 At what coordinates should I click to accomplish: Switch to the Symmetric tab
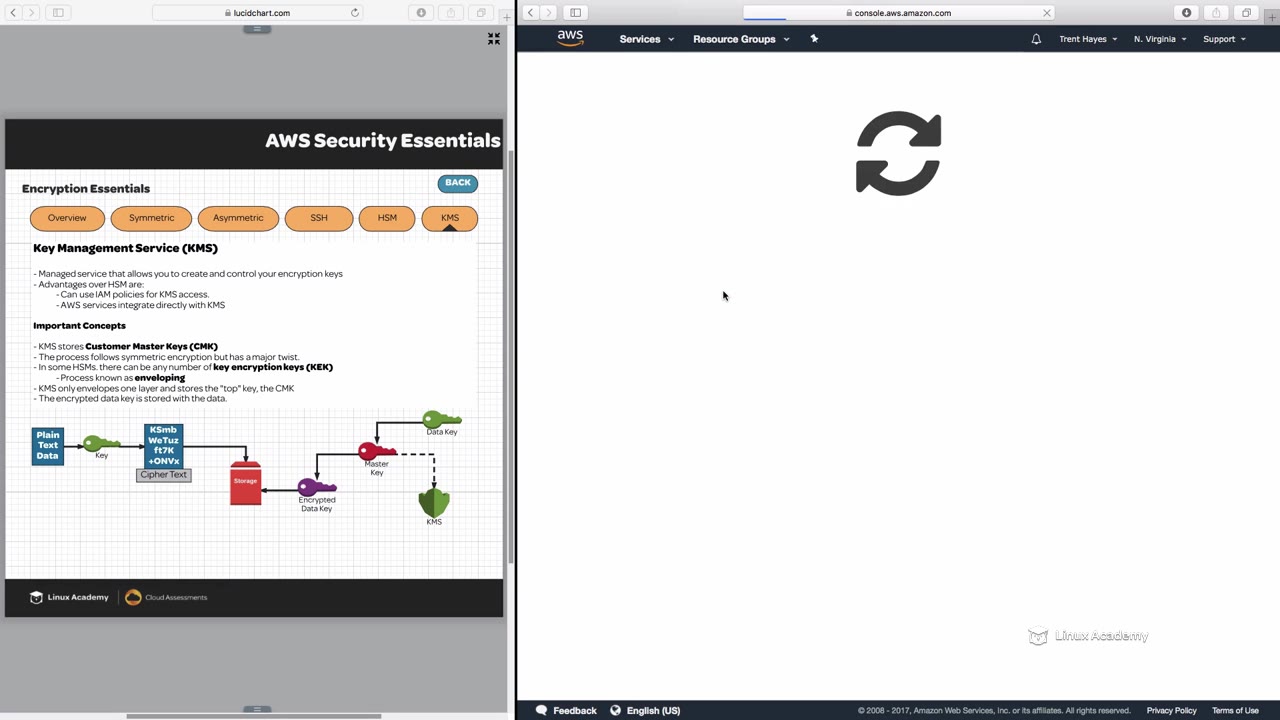coord(152,218)
